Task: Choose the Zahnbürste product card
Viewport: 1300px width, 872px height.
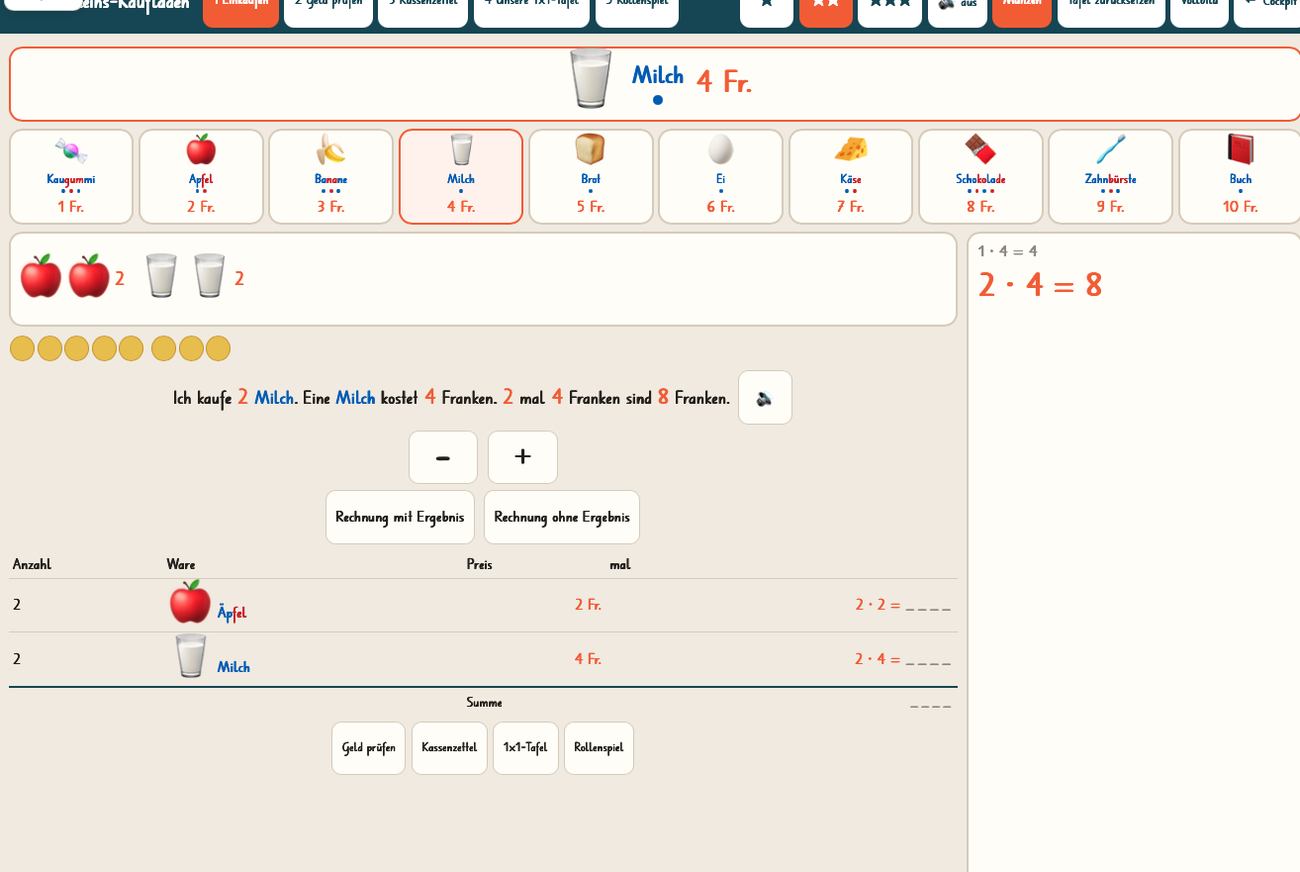Action: [1111, 176]
